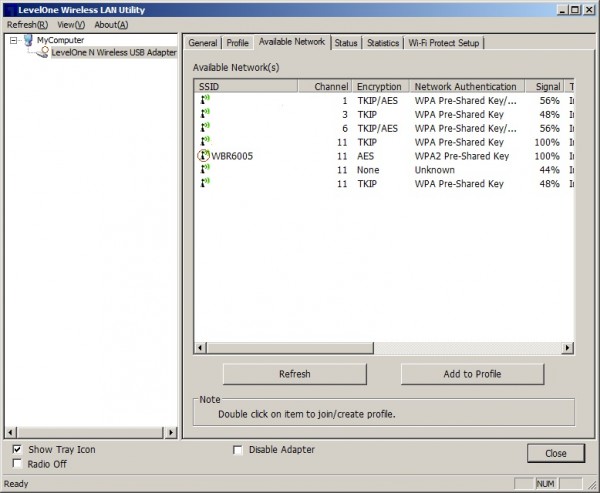
Task: Sort by the Channel column header
Action: (x=325, y=87)
